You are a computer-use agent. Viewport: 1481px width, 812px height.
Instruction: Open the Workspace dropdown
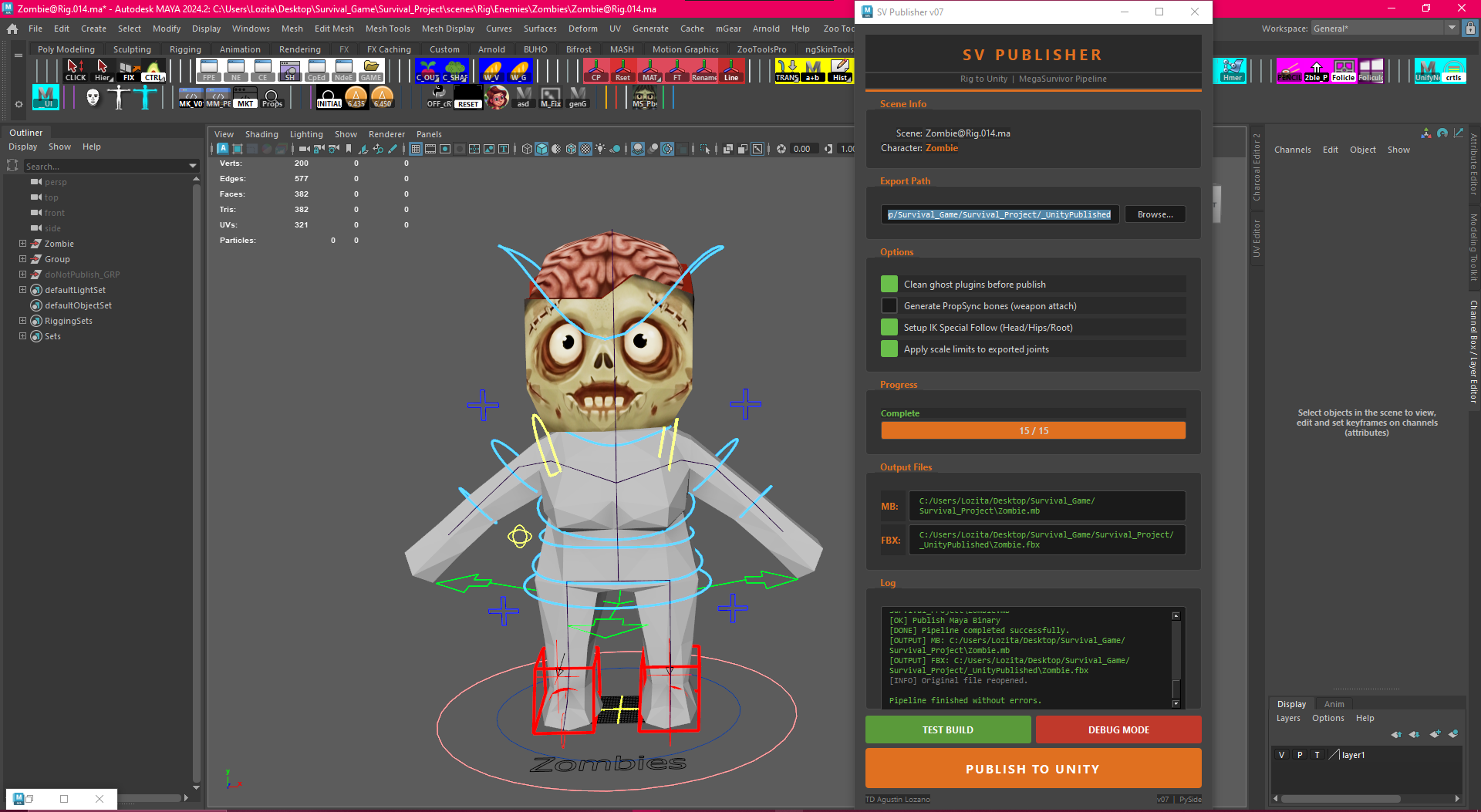coord(1451,29)
